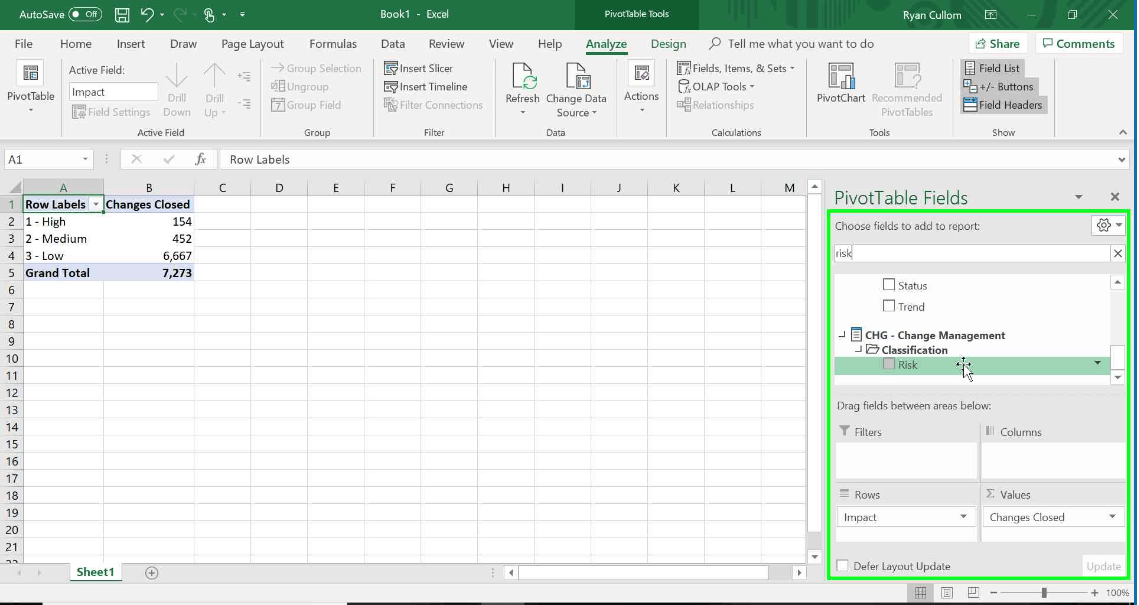This screenshot has width=1139, height=605.
Task: Switch to the View tab
Action: (500, 44)
